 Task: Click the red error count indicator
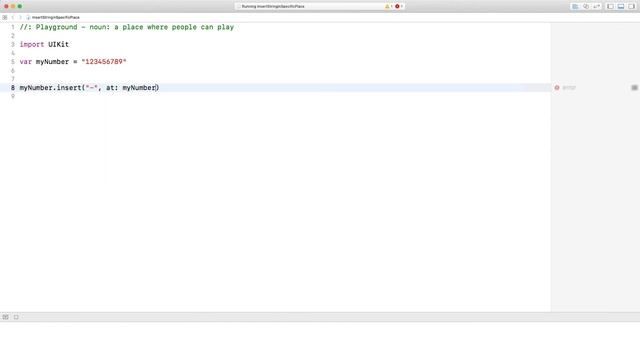pyautogui.click(x=398, y=7)
